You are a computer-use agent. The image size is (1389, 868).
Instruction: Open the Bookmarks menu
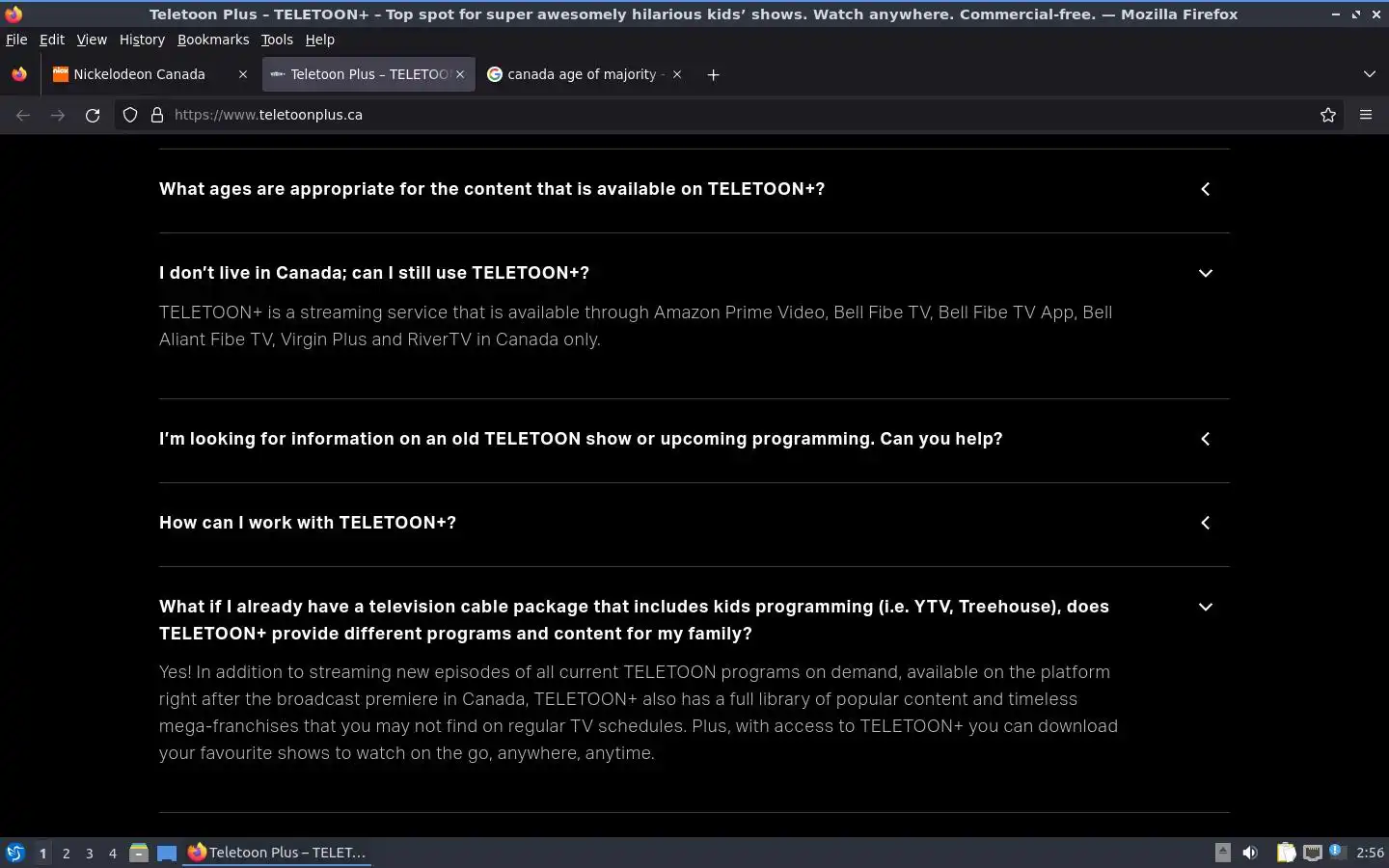pyautogui.click(x=213, y=40)
